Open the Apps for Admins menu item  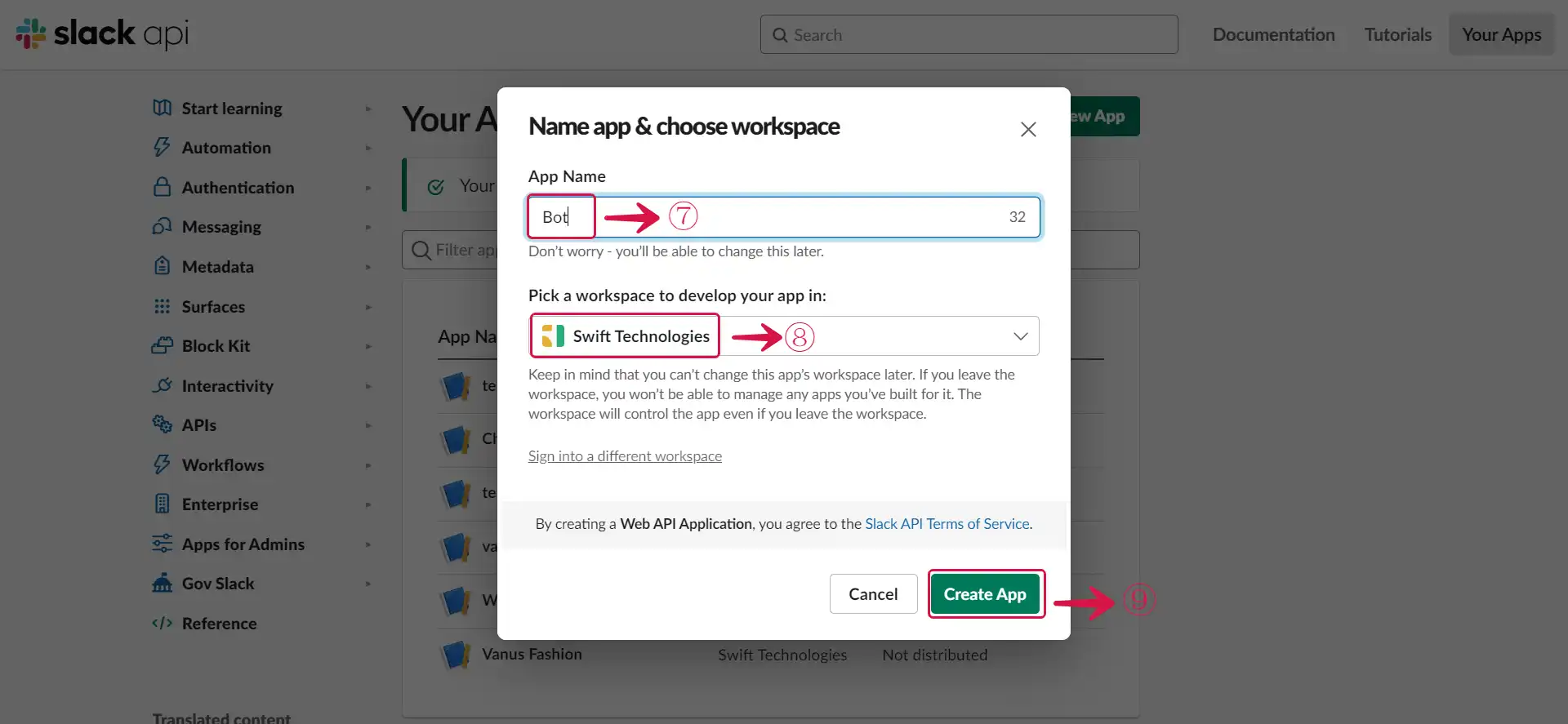[243, 544]
